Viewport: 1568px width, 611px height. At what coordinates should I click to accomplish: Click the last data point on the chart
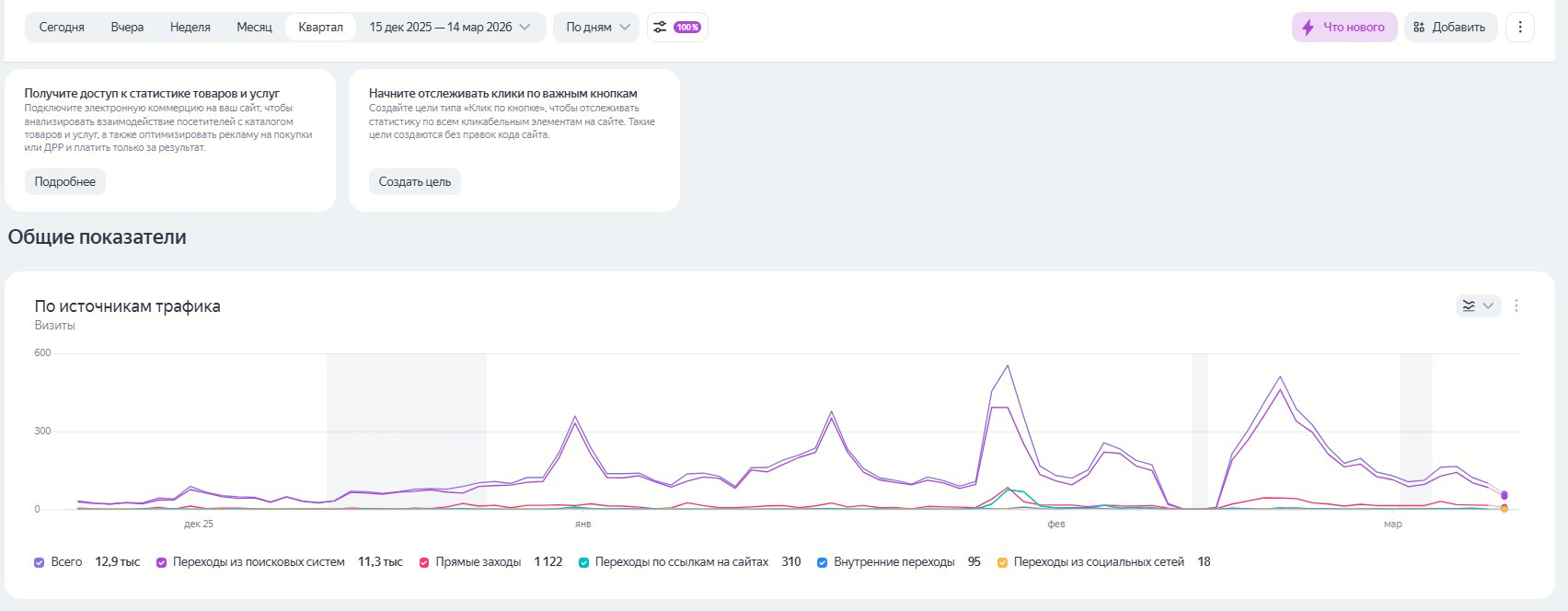point(1505,495)
